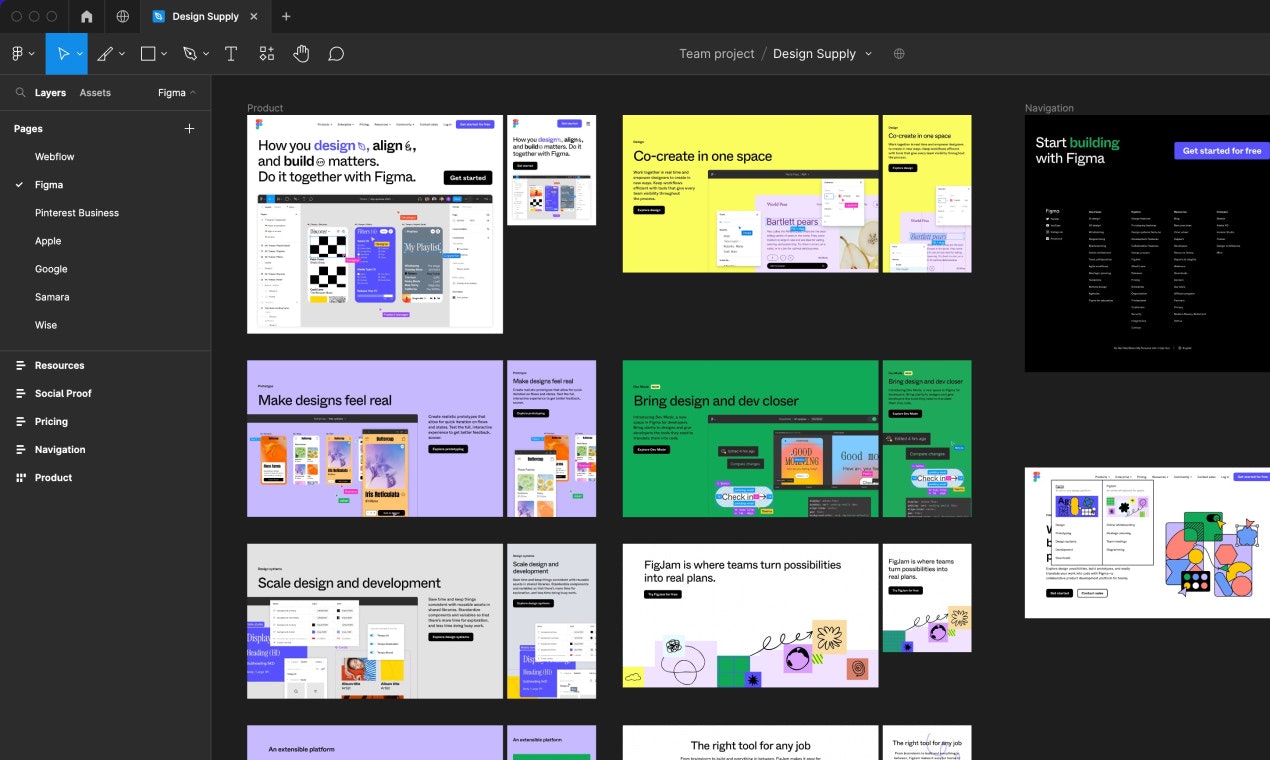Click the search icon in Layers panel
Viewport: 1270px width, 760px height.
pos(20,93)
